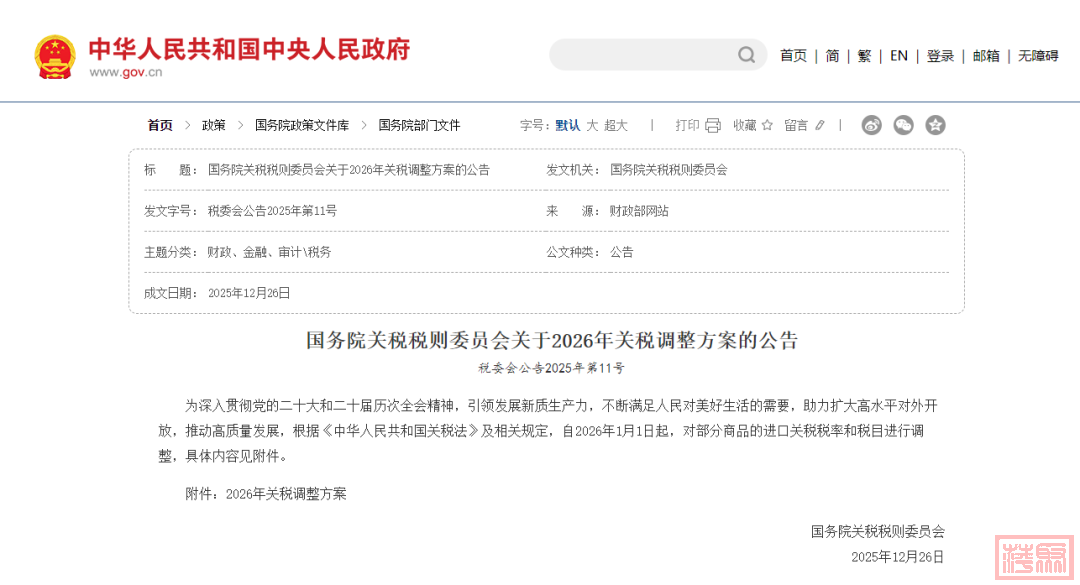Click the national emblem logo

(54, 56)
